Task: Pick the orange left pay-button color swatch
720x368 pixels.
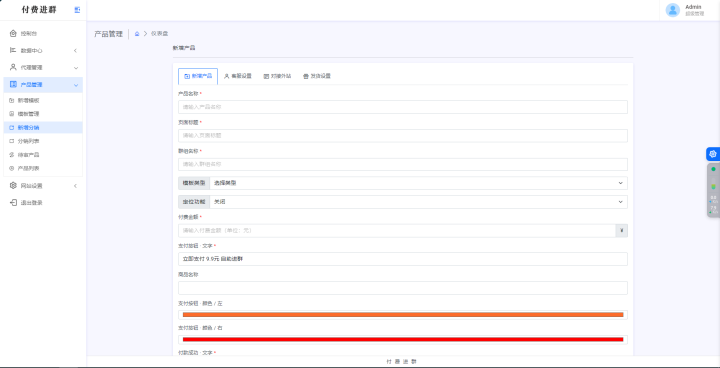Action: (x=403, y=315)
